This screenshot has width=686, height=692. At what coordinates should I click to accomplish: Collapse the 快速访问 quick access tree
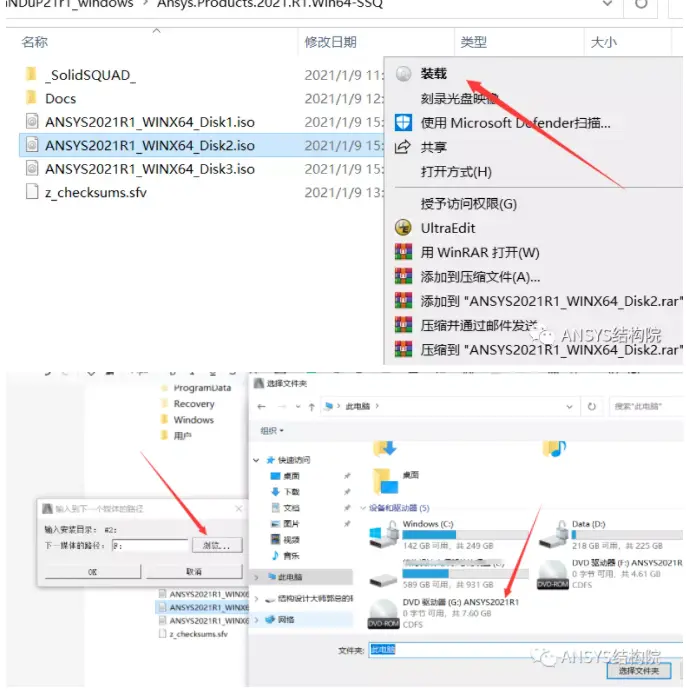pyautogui.click(x=256, y=460)
